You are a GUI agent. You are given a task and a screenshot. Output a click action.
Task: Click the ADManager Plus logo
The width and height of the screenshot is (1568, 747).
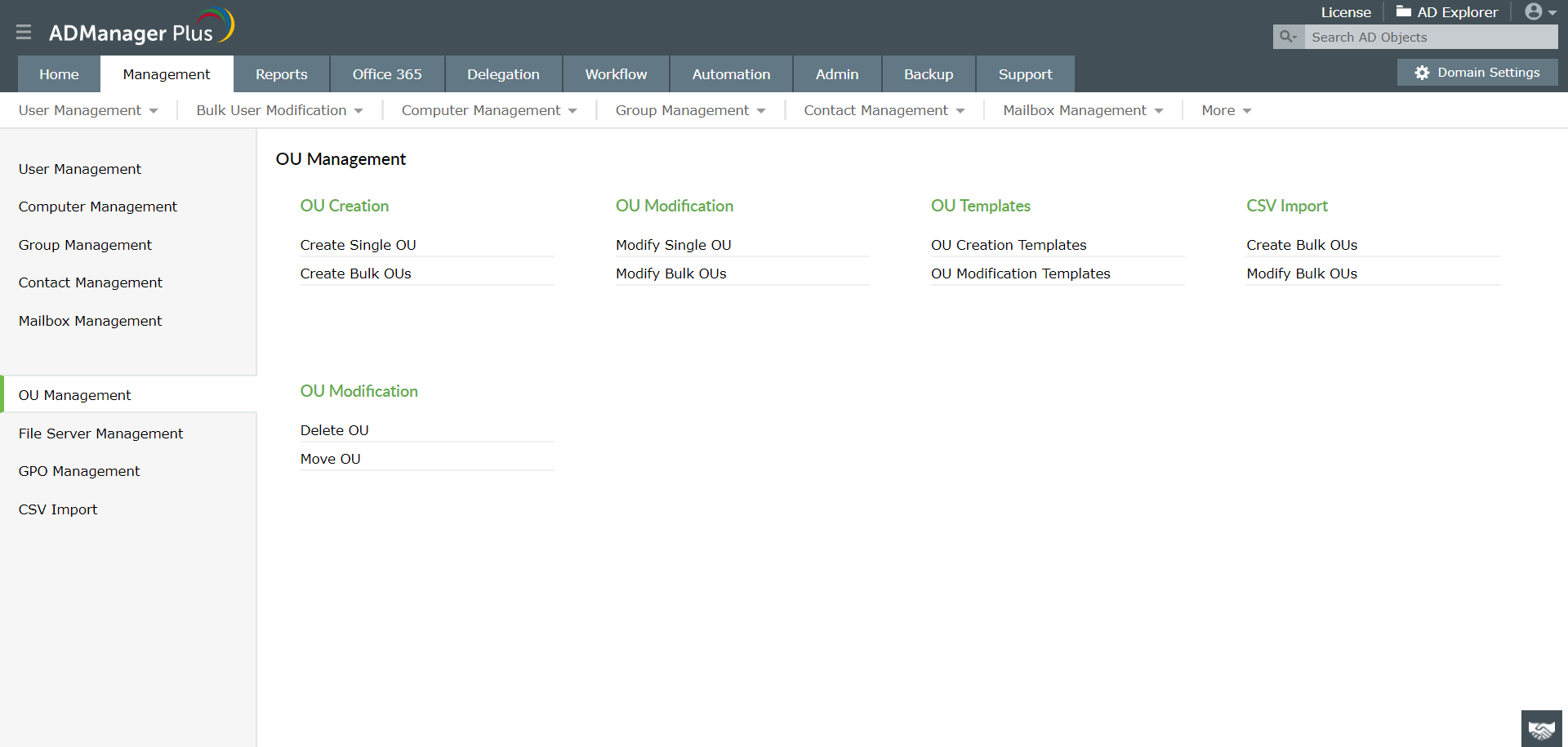141,28
